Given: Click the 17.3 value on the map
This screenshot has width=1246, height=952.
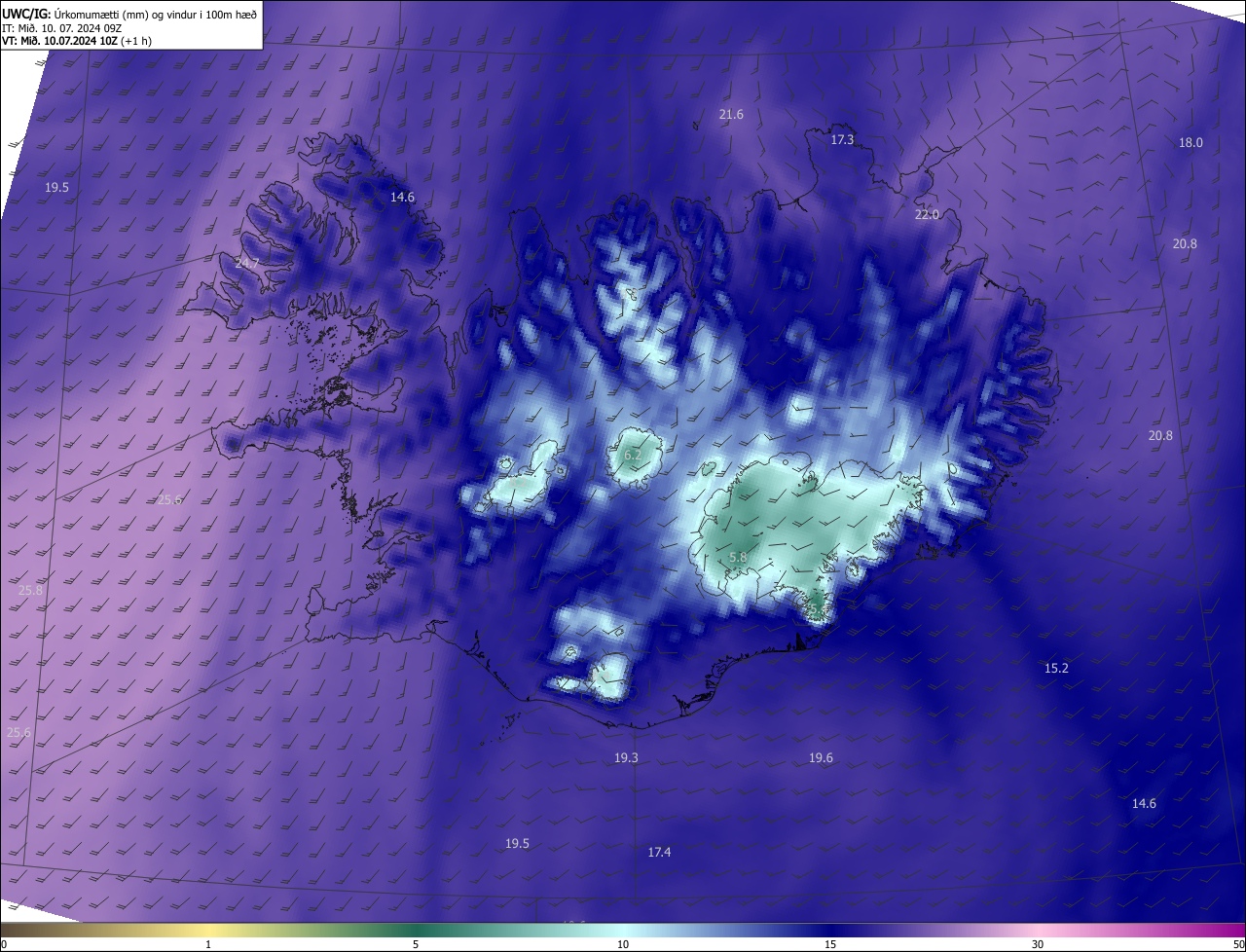Looking at the screenshot, I should click(842, 140).
